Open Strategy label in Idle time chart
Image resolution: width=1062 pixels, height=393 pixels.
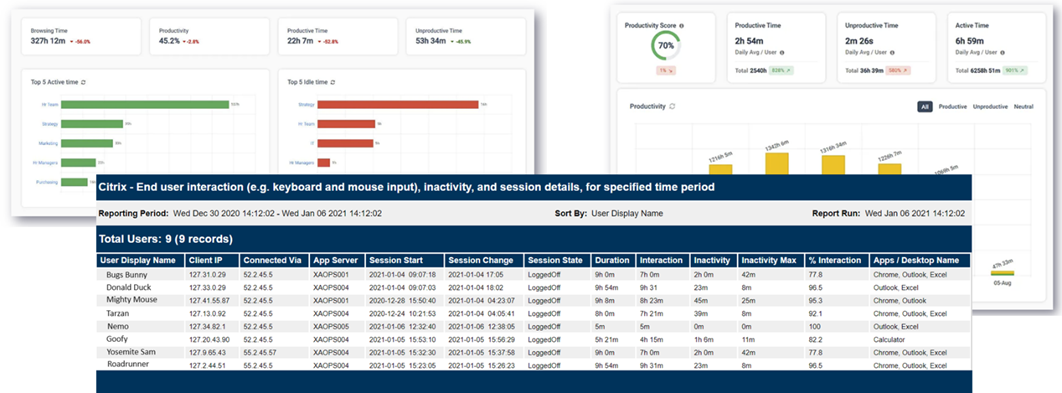pyautogui.click(x=307, y=104)
